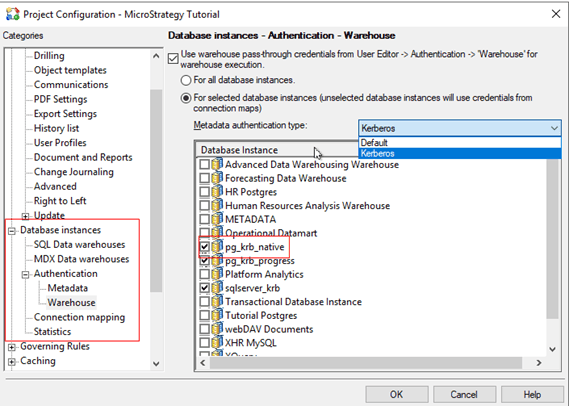Open the Metadata authentication tree item

coord(67,288)
